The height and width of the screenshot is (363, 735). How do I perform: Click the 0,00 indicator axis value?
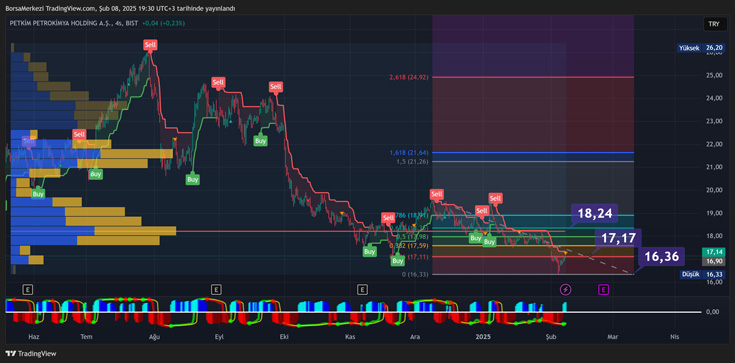tap(712, 311)
